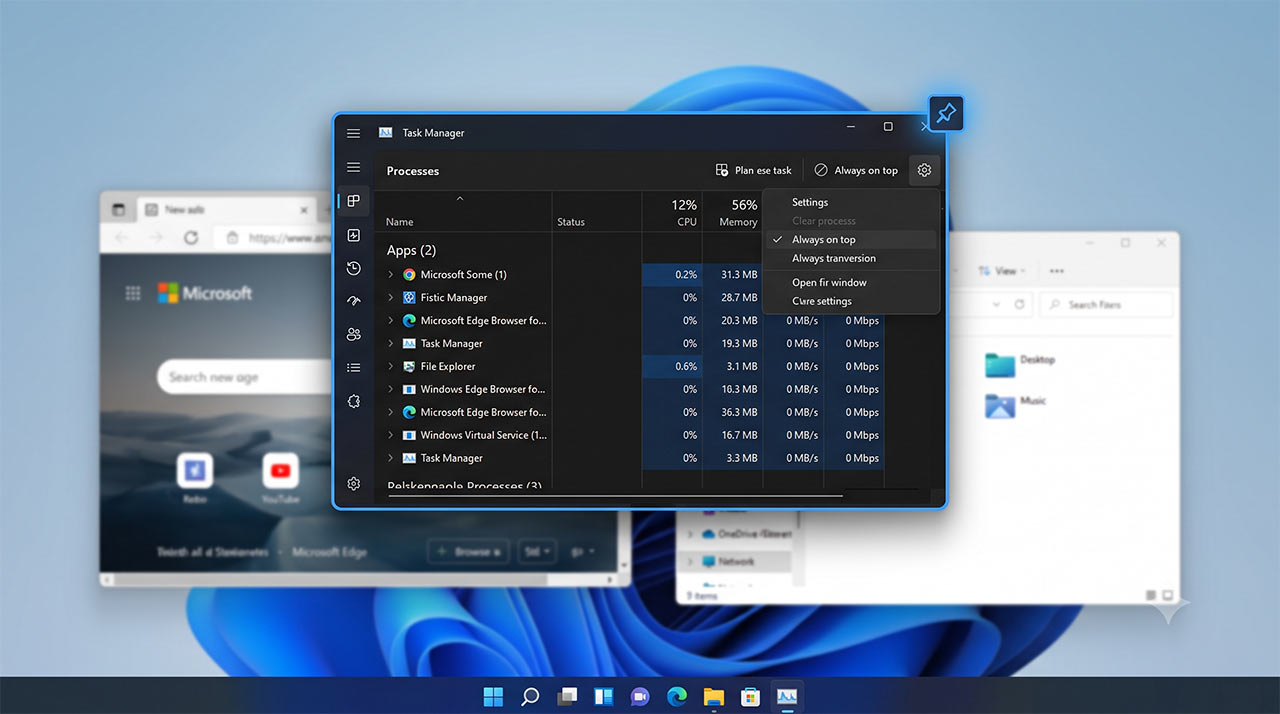Open the Settings gear at sidebar bottom
This screenshot has width=1280, height=714.
tap(353, 484)
